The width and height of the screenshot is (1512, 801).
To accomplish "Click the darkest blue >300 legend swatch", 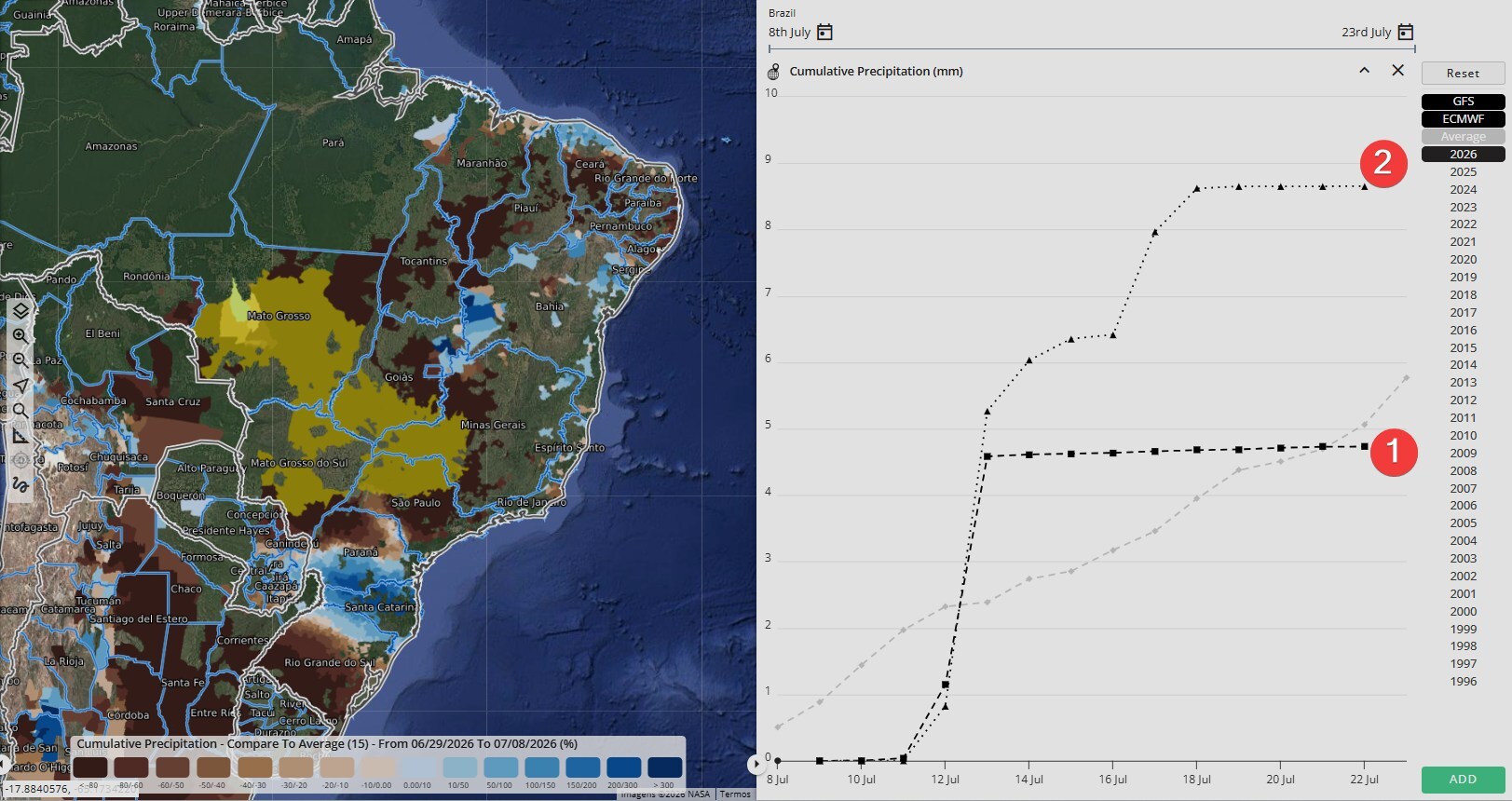I will 664,767.
